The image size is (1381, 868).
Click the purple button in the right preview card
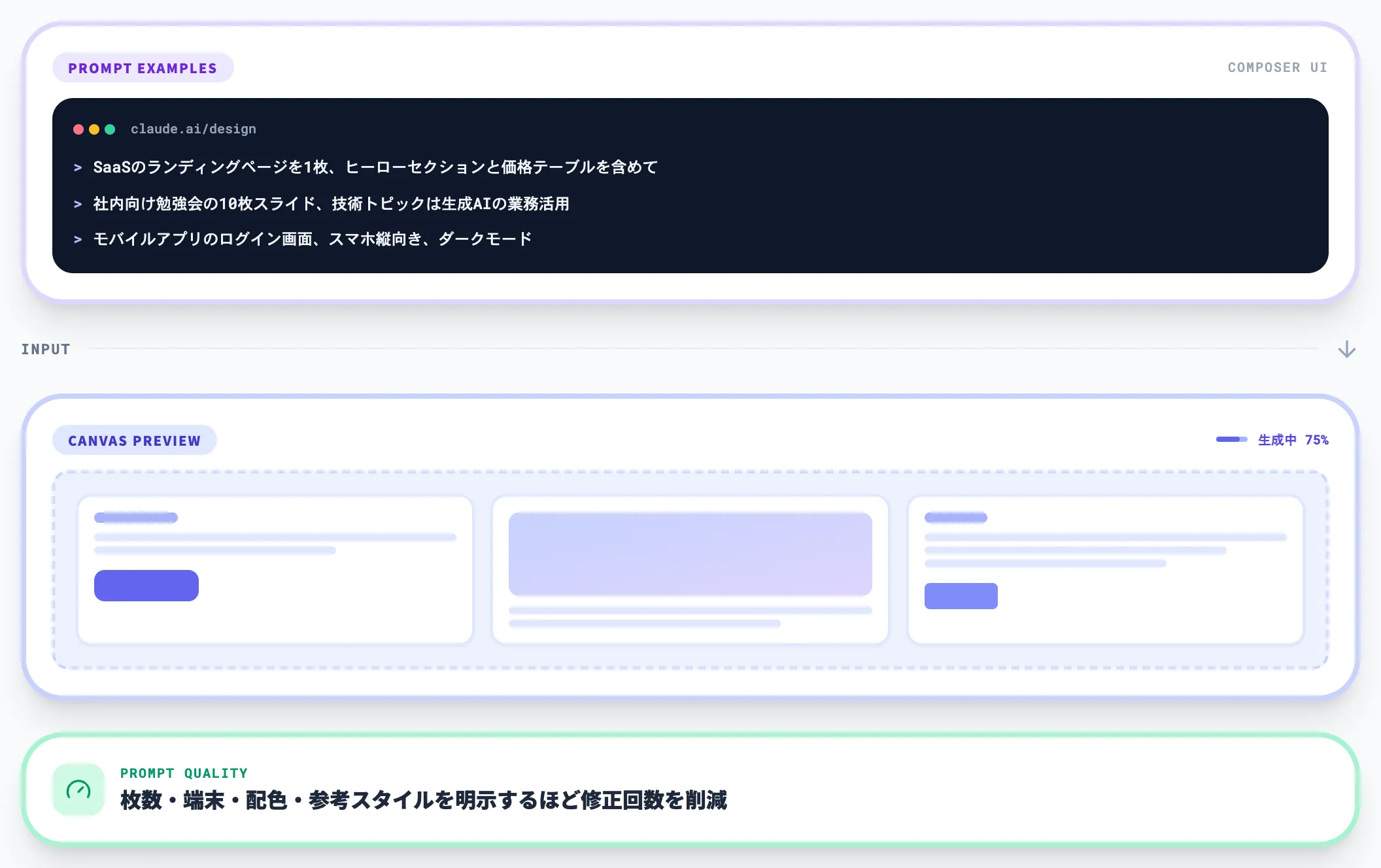coord(961,595)
